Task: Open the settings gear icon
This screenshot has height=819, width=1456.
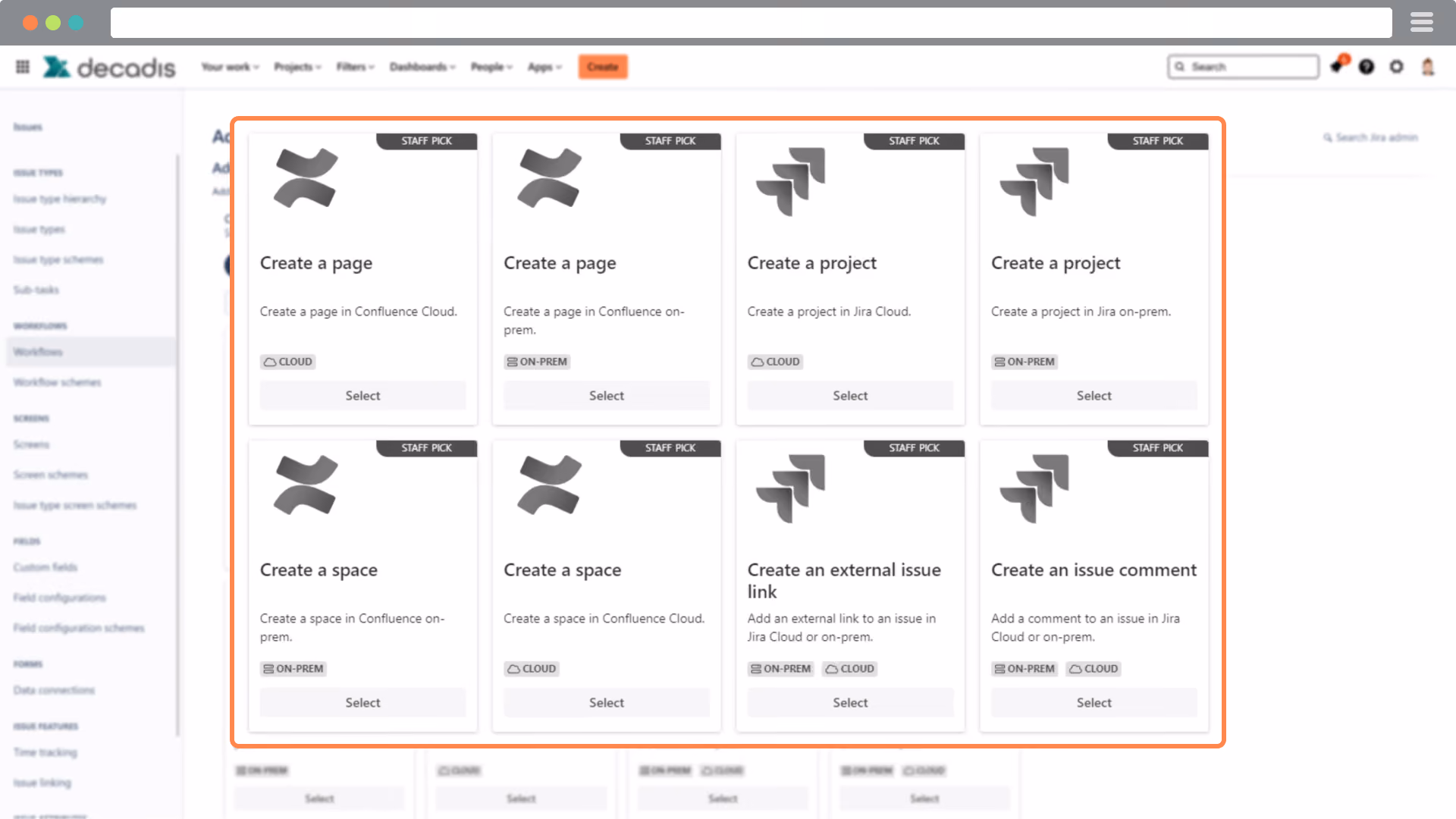Action: click(1397, 67)
